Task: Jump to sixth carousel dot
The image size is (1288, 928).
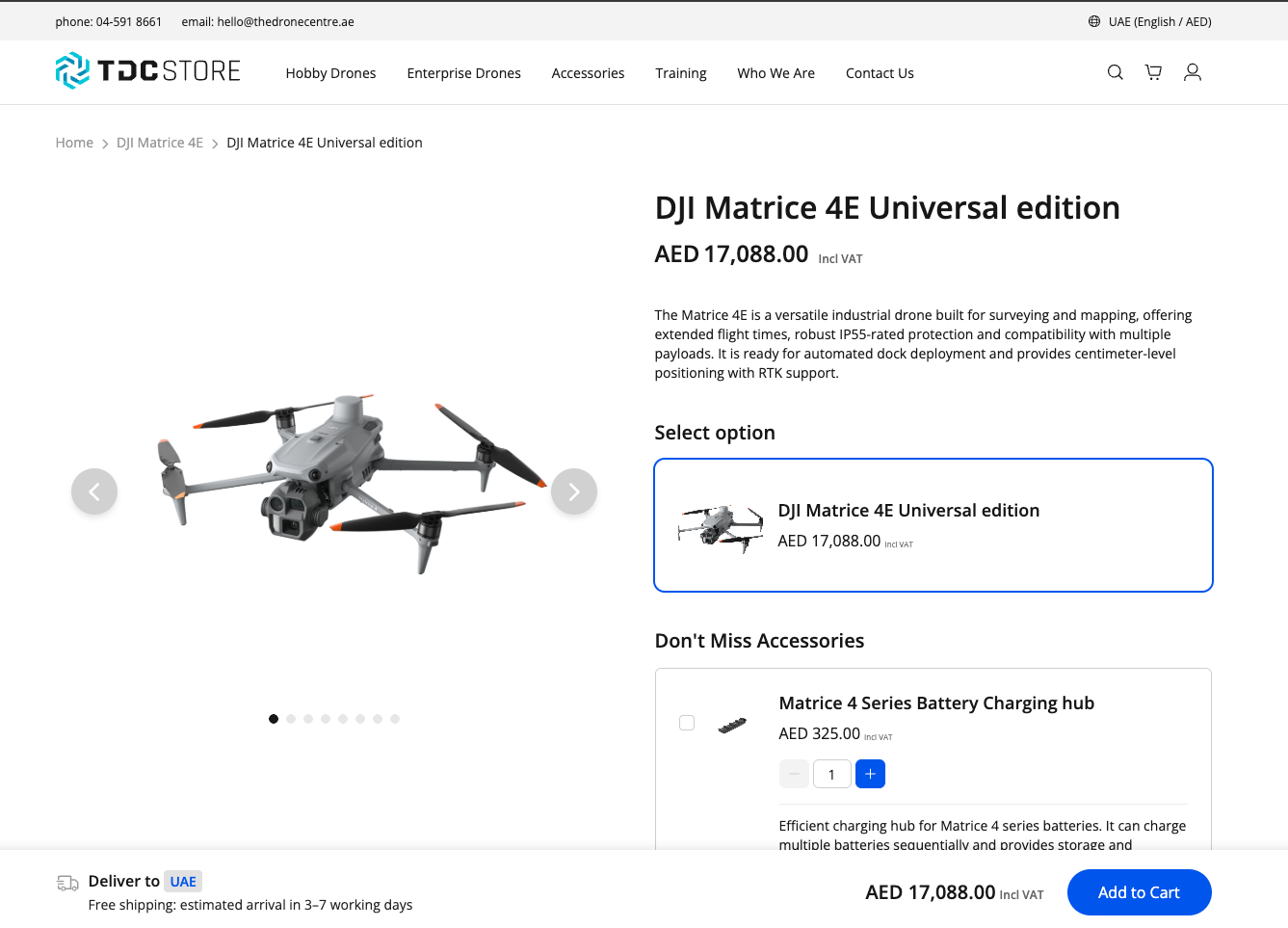Action: 360,719
